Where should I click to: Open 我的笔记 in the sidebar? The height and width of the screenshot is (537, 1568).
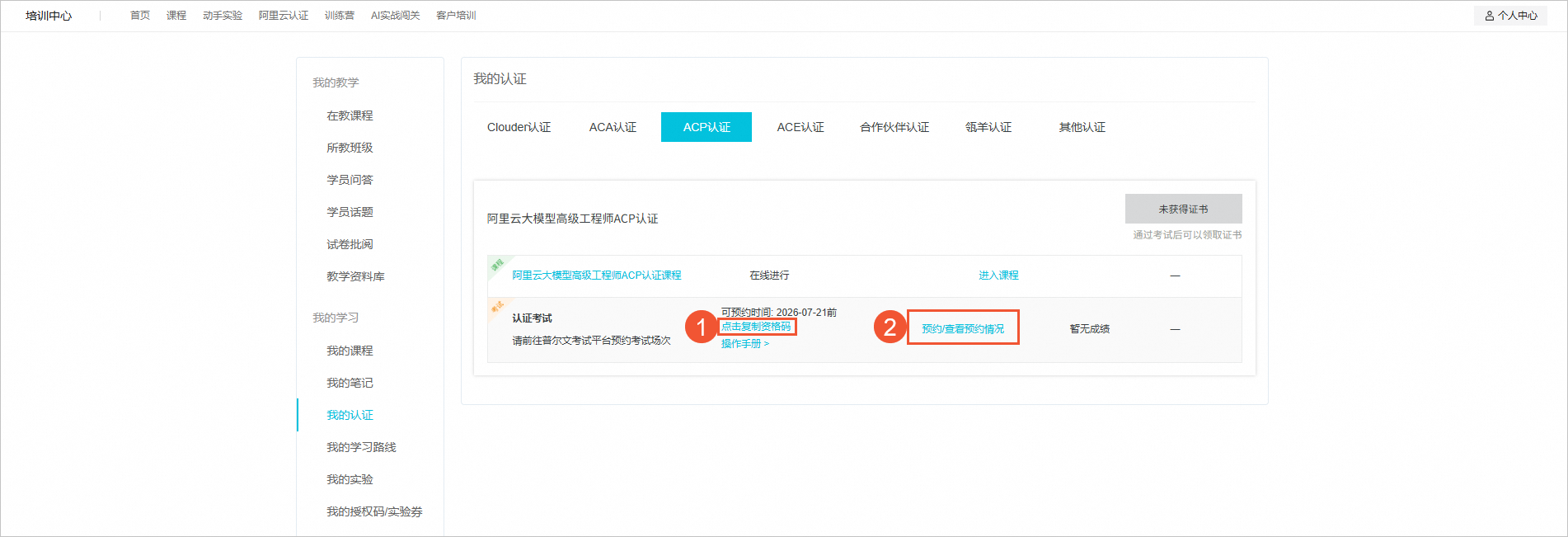[x=350, y=383]
